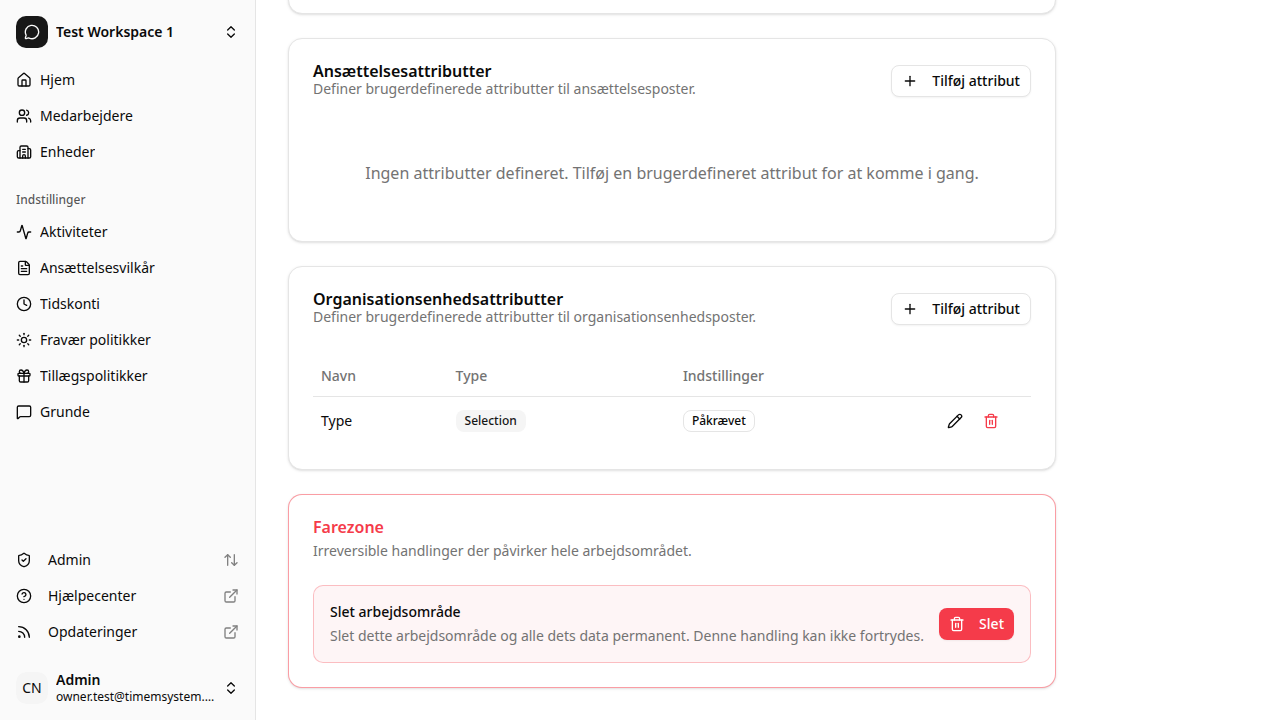This screenshot has width=1280, height=720.
Task: Open the Hjælpecenter link
Action: click(x=91, y=595)
